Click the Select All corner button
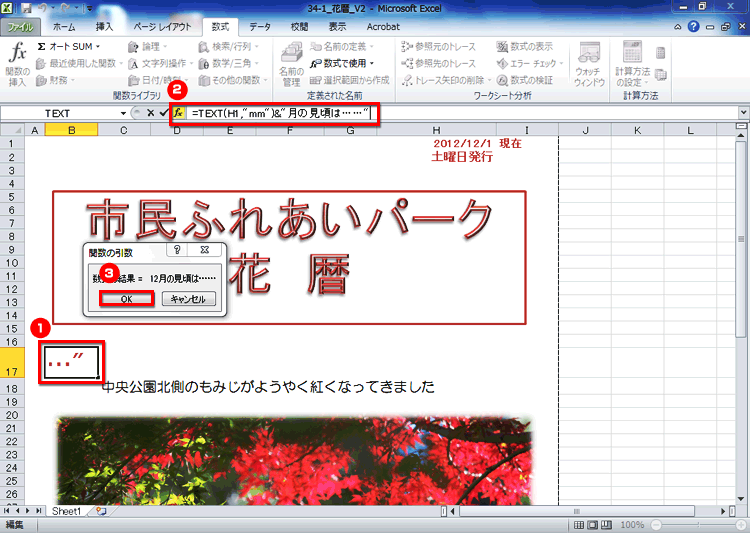 click(12, 130)
